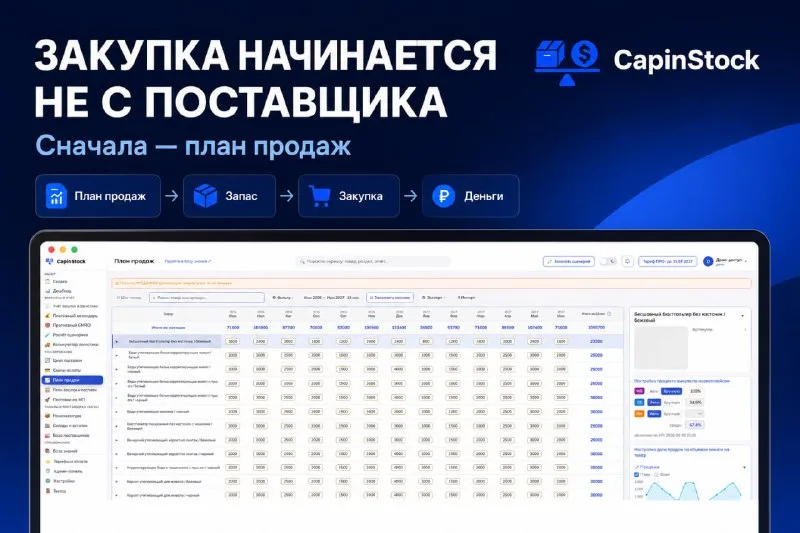The height and width of the screenshot is (533, 800).
Task: Click the Заполнить массово button
Action: point(390,297)
